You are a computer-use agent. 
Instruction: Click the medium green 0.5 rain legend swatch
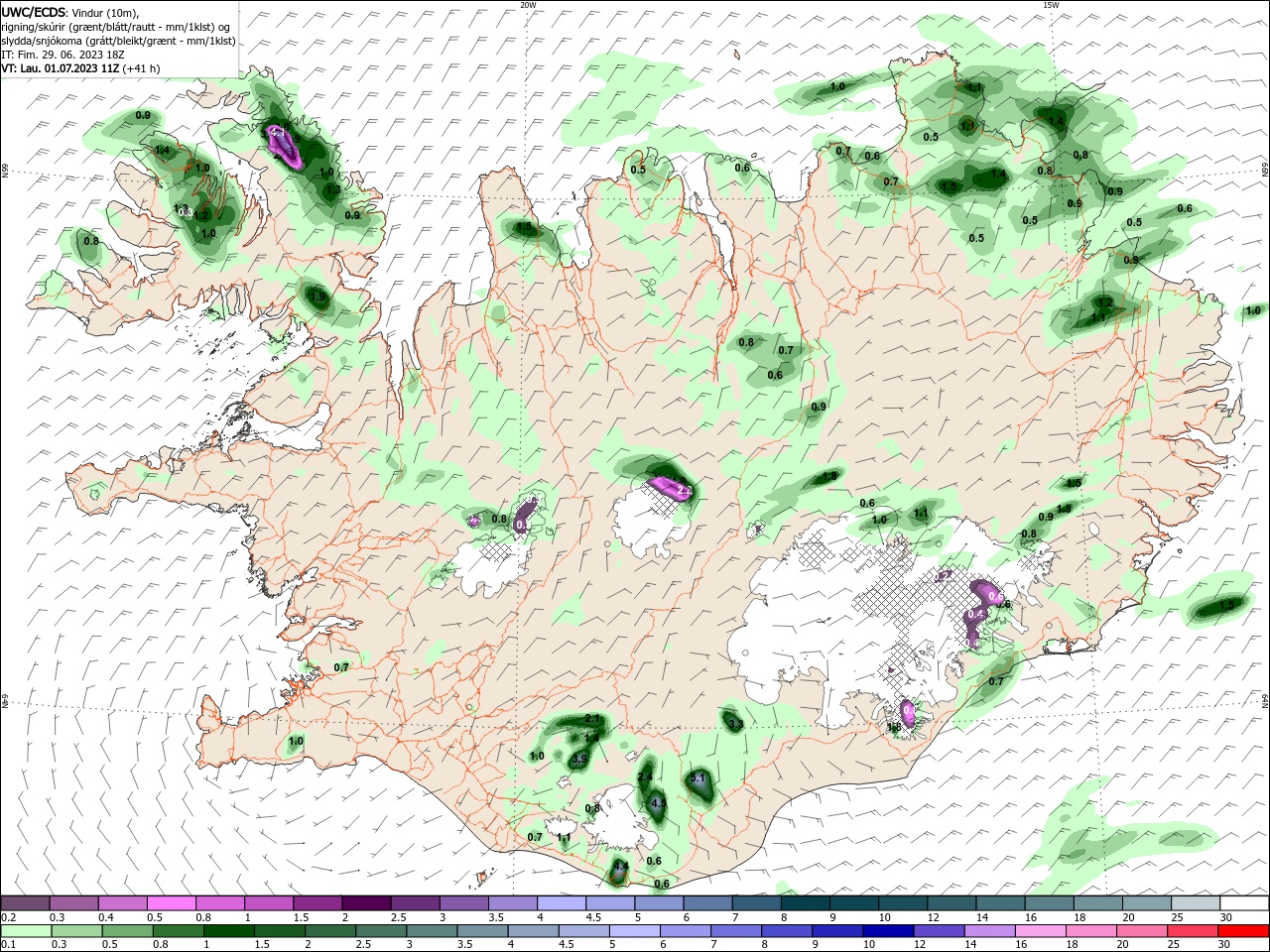click(x=129, y=930)
